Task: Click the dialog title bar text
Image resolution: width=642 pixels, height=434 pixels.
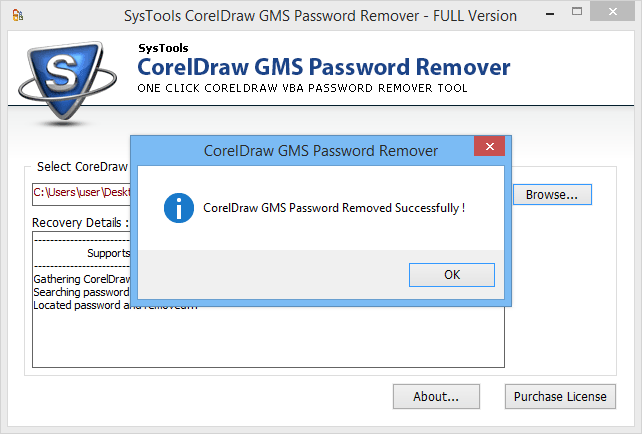Action: [x=320, y=151]
